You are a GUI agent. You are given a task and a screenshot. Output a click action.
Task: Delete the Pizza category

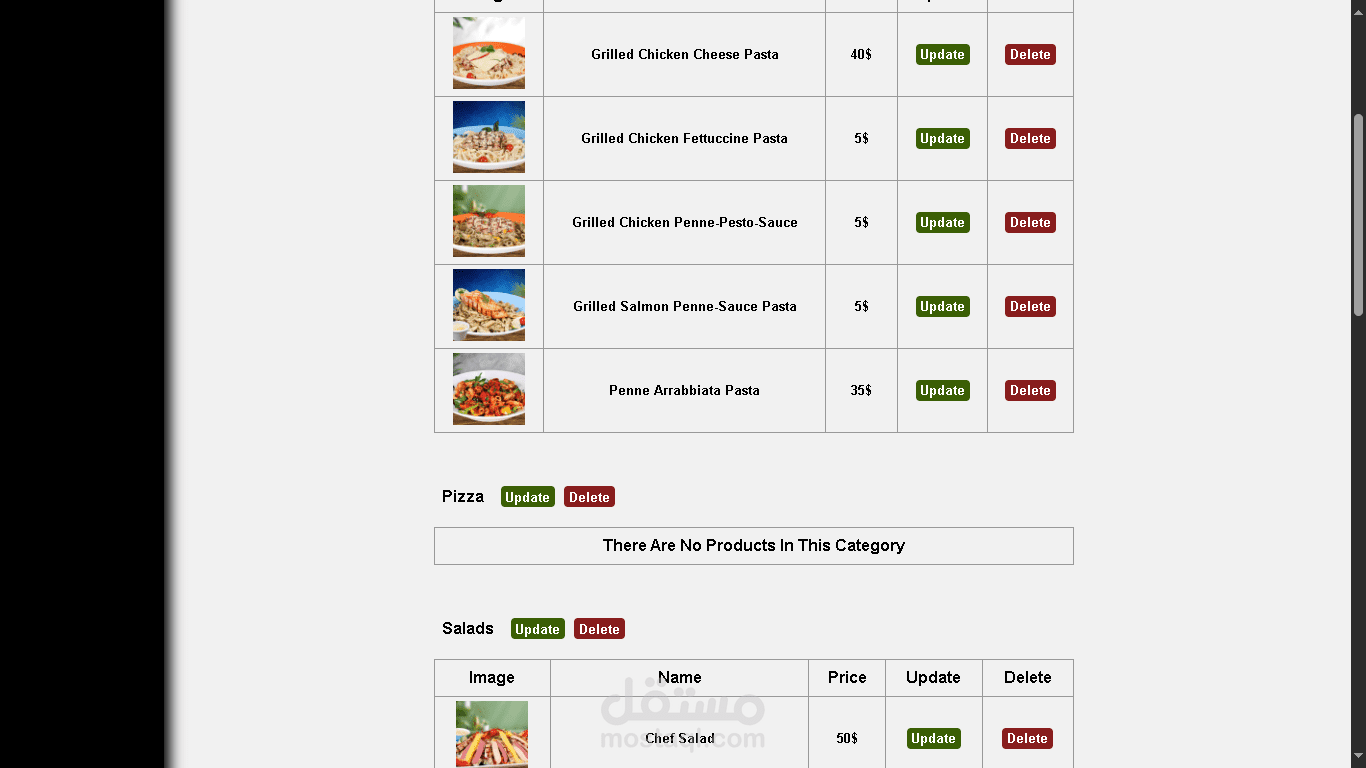589,497
